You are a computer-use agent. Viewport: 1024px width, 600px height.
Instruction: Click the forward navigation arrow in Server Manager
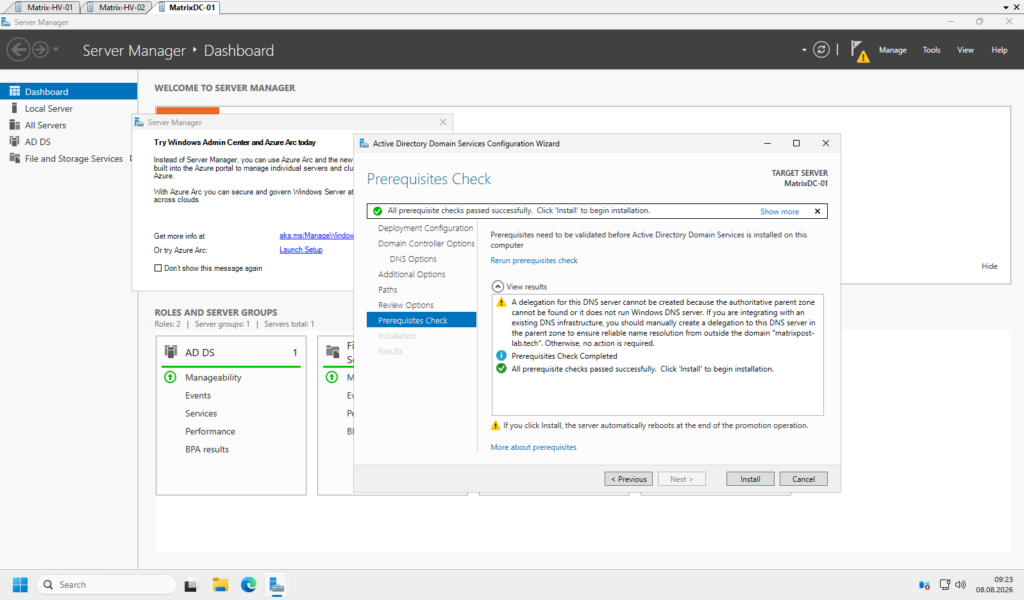tap(40, 50)
